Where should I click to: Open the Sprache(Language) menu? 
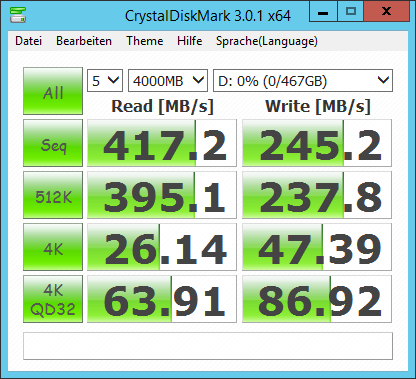tap(267, 41)
